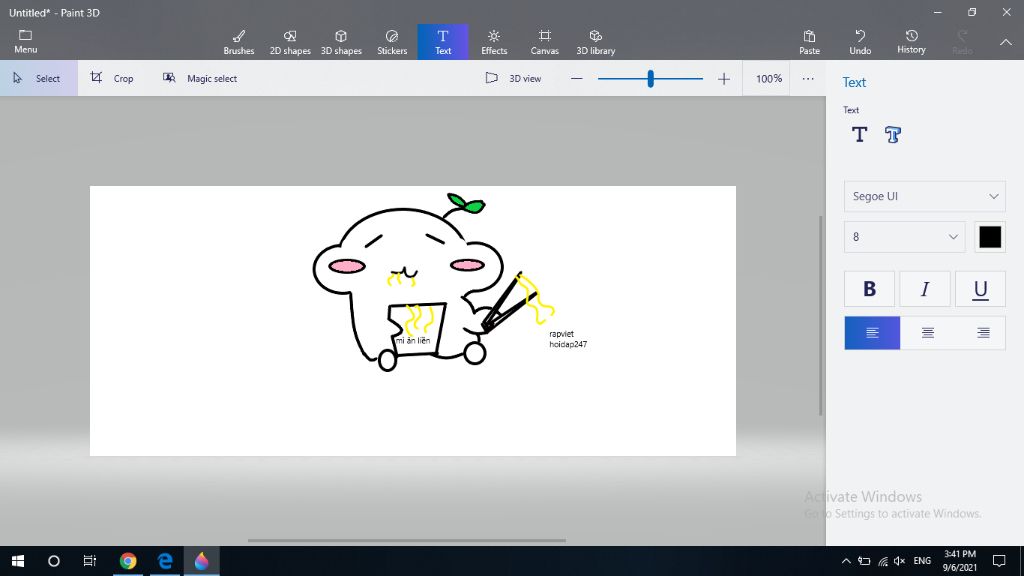1024x576 pixels.
Task: Click the zoom slider handle
Action: [650, 78]
